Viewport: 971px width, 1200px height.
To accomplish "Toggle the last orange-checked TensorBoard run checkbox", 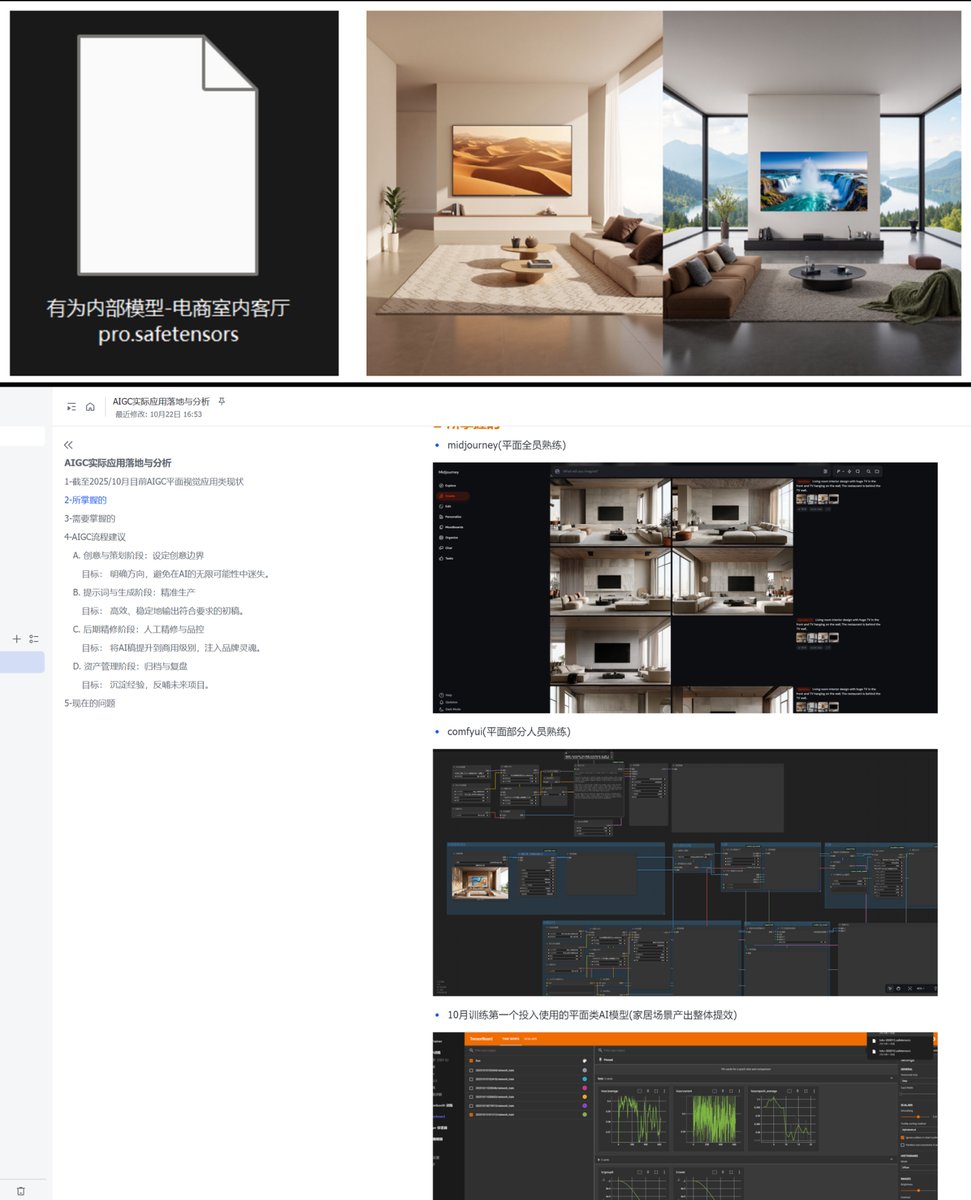I will pyautogui.click(x=471, y=1114).
